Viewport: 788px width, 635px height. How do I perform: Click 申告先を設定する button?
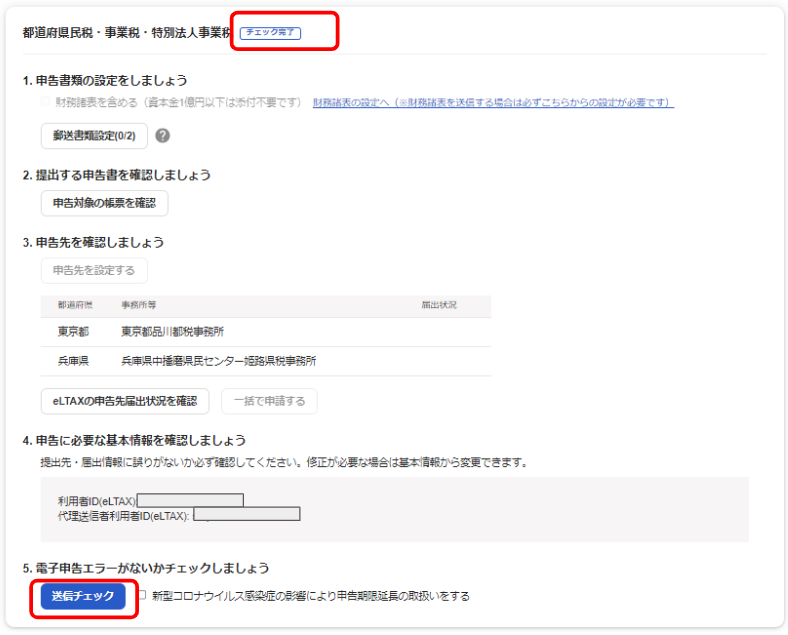pos(94,270)
